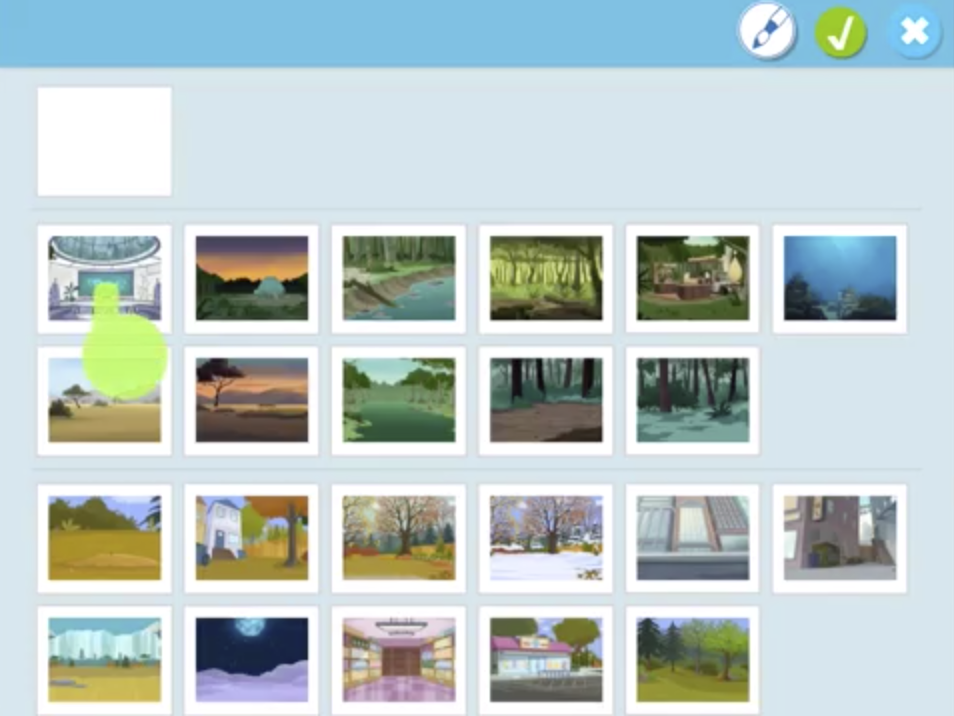Image resolution: width=954 pixels, height=716 pixels.
Task: Select the blank white background
Action: (104, 141)
